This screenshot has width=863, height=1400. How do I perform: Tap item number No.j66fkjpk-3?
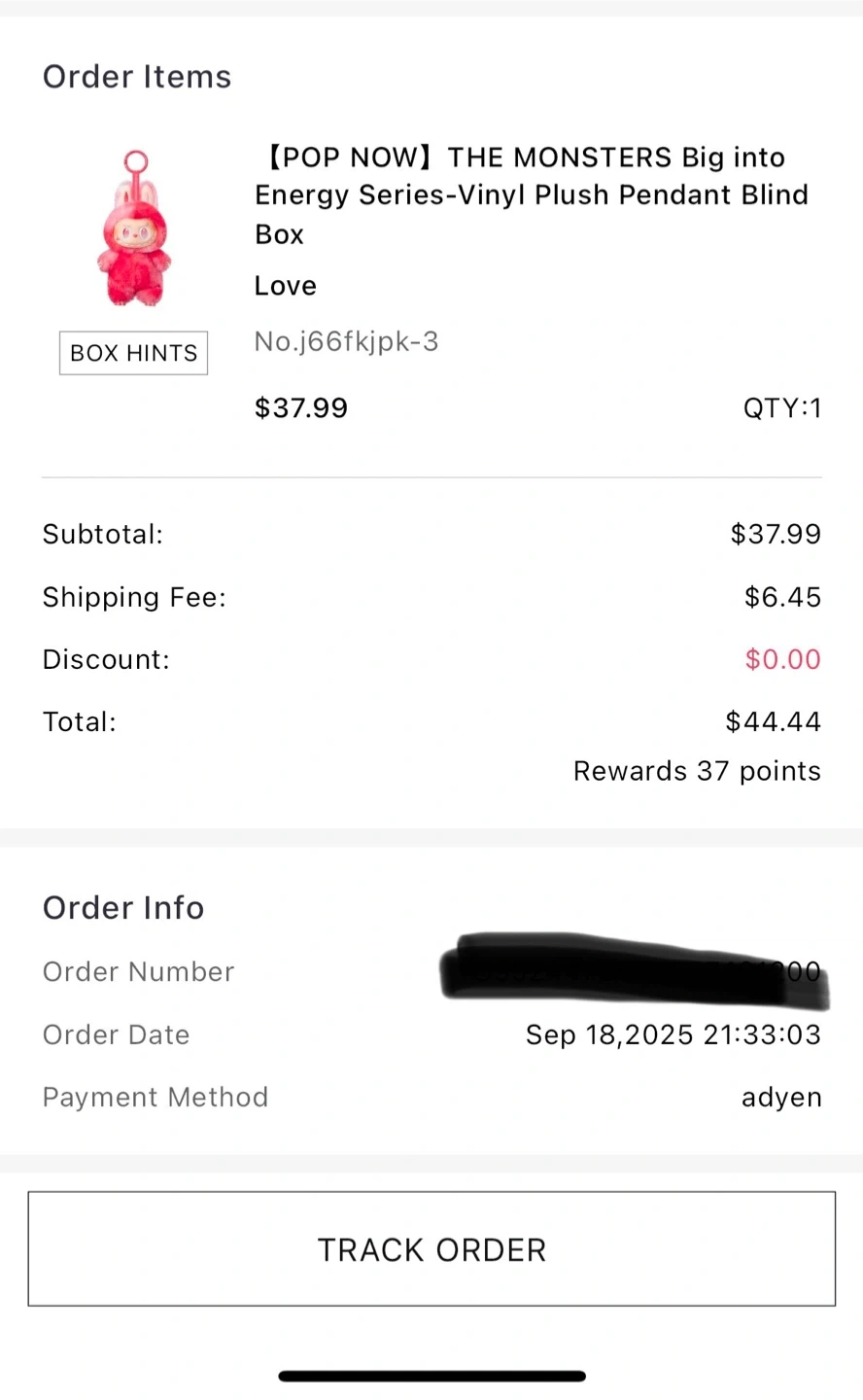(346, 341)
